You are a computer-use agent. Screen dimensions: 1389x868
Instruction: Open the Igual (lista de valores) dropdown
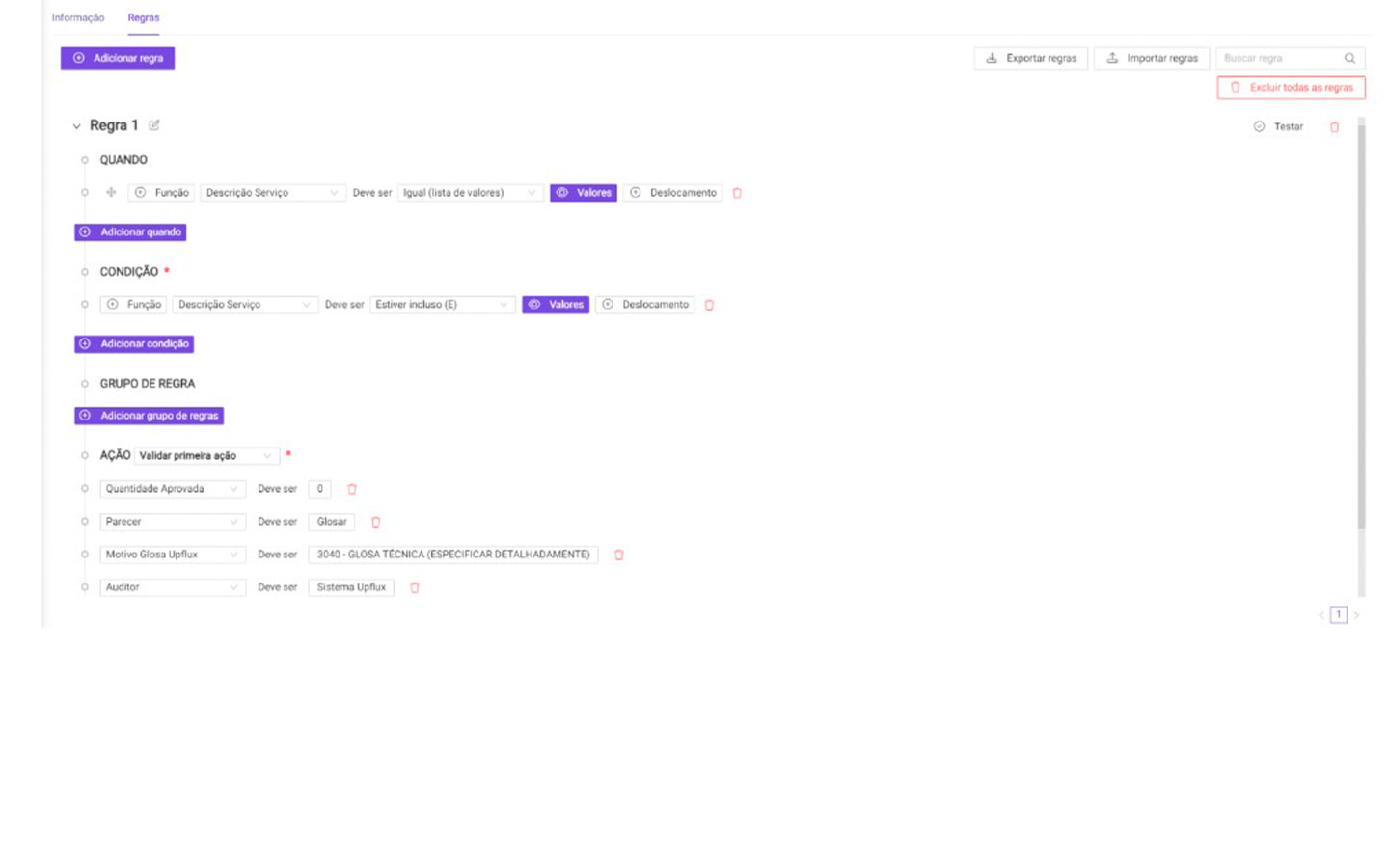pyautogui.click(x=470, y=193)
